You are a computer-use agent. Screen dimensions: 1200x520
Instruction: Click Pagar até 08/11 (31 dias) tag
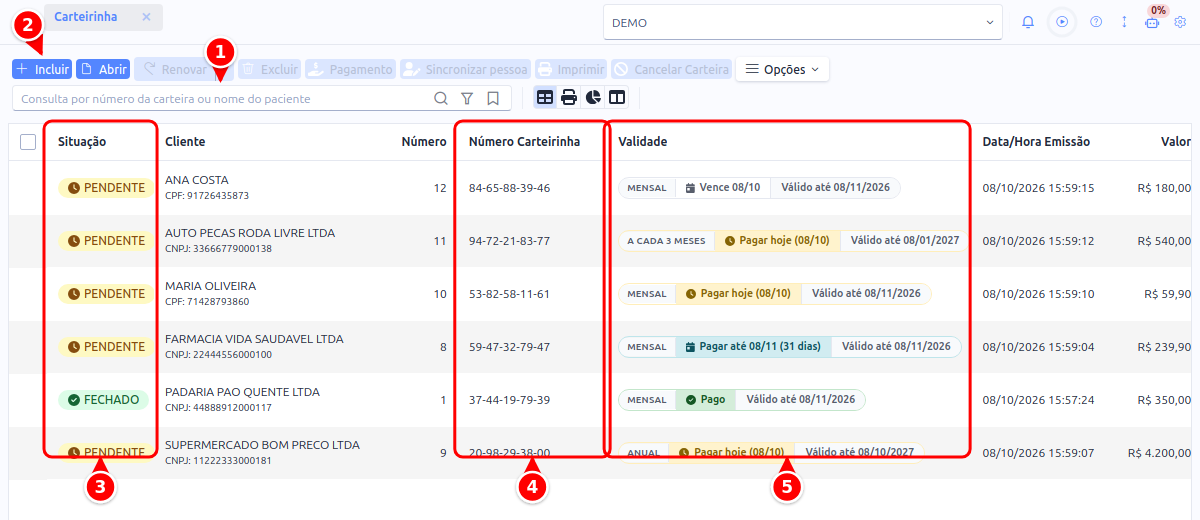[754, 347]
